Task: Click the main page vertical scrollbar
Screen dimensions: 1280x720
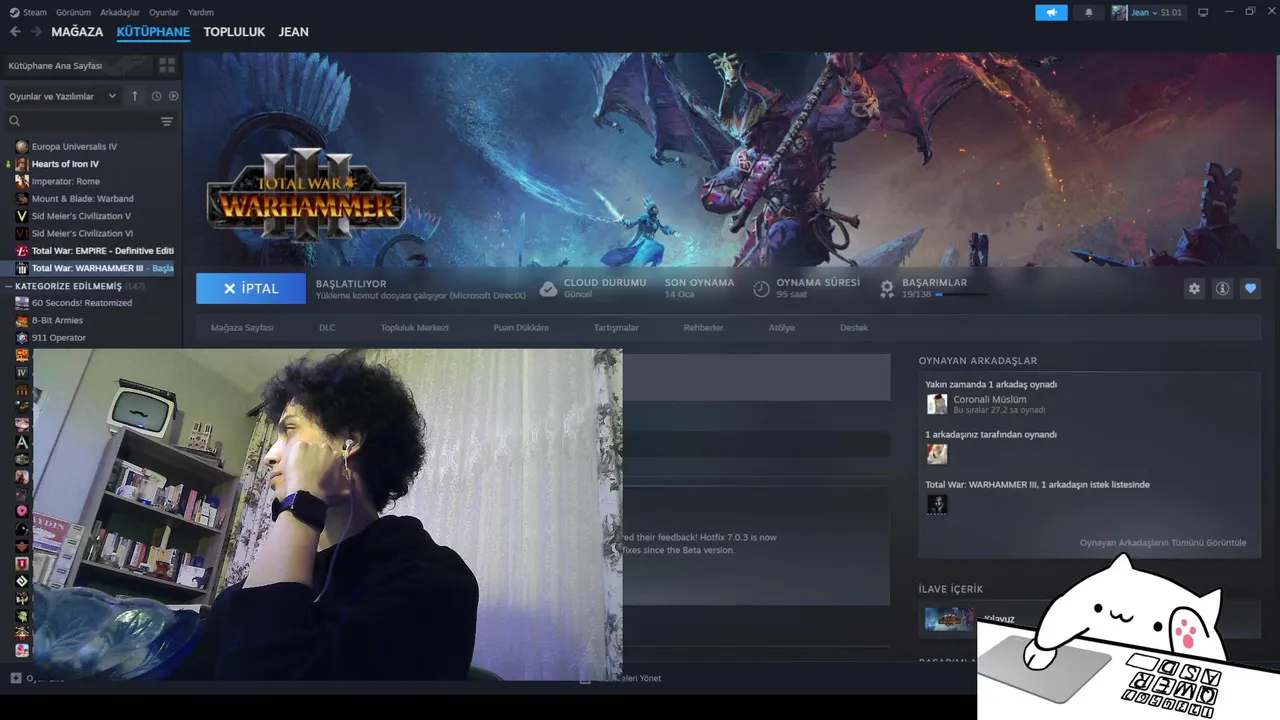Action: [1276, 152]
